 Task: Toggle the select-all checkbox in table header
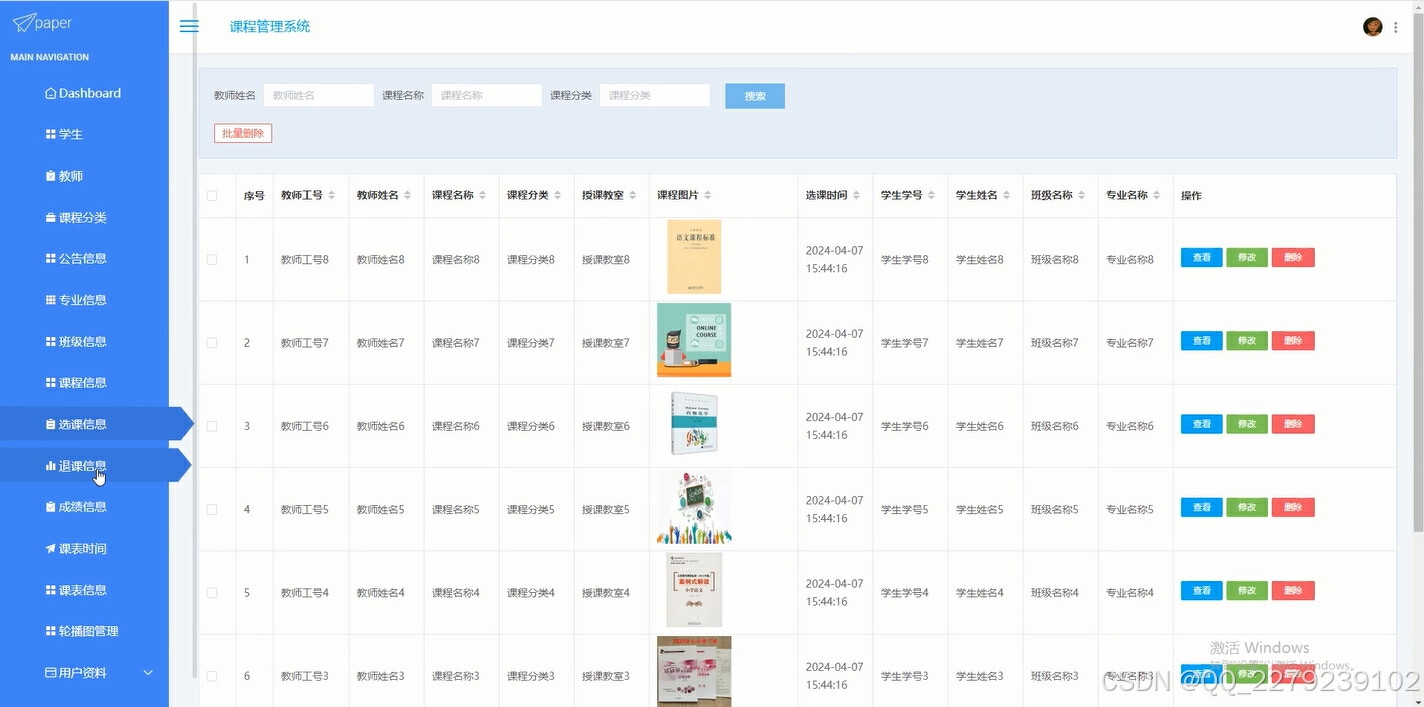(x=212, y=195)
